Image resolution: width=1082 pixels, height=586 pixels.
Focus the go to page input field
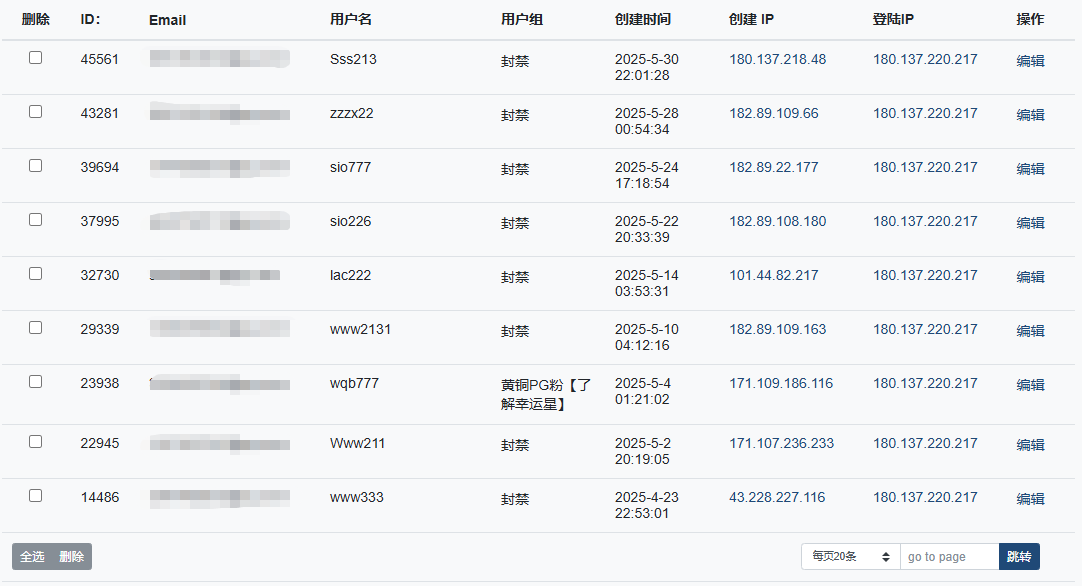click(x=950, y=556)
